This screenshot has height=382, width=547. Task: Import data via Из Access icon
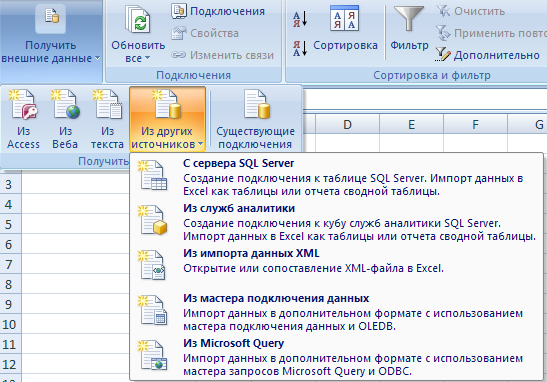coord(23,119)
